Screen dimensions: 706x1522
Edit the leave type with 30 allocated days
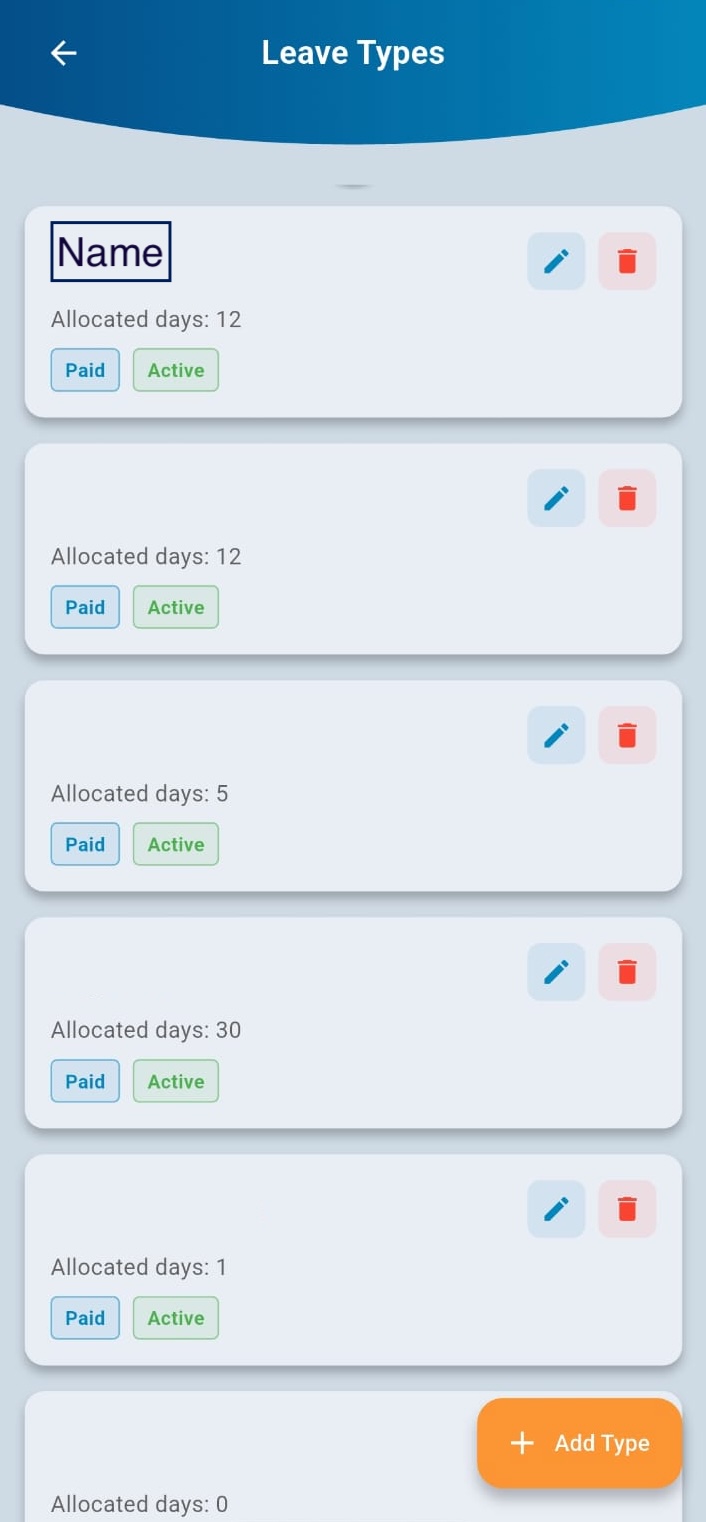tap(556, 972)
